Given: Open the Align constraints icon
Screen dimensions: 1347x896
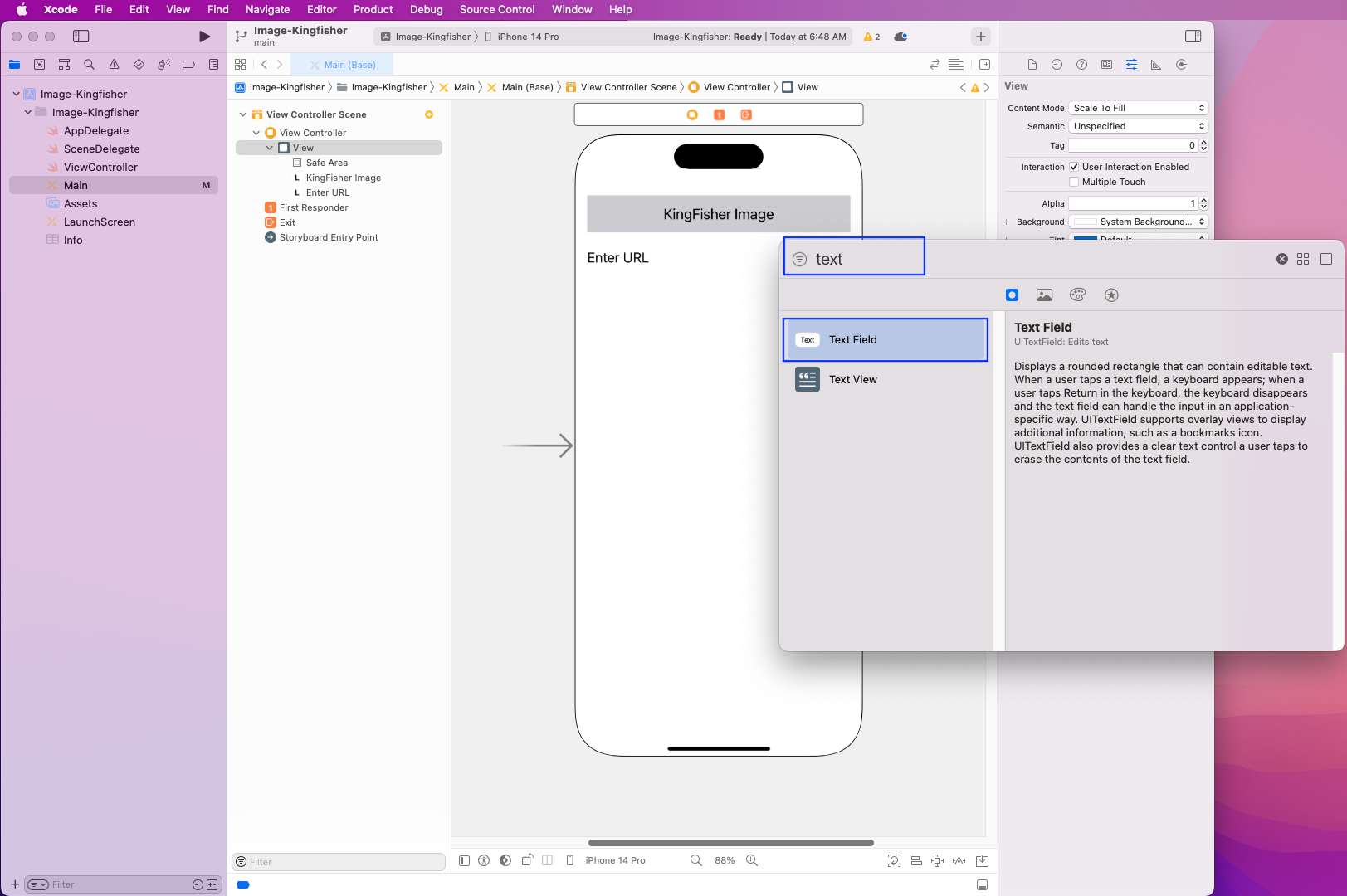Looking at the screenshot, I should pos(915,860).
